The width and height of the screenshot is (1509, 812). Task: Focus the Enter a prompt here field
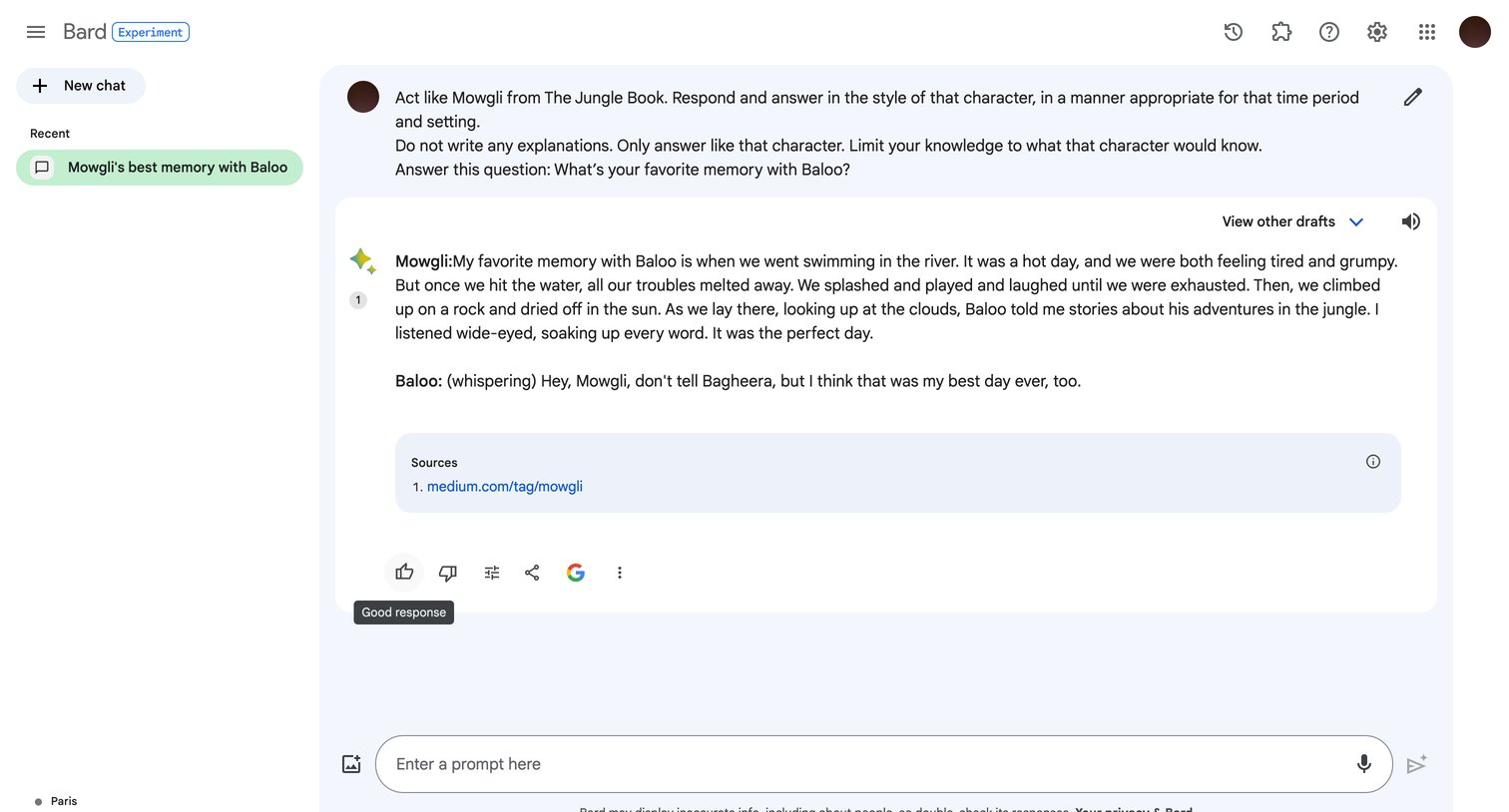click(884, 764)
